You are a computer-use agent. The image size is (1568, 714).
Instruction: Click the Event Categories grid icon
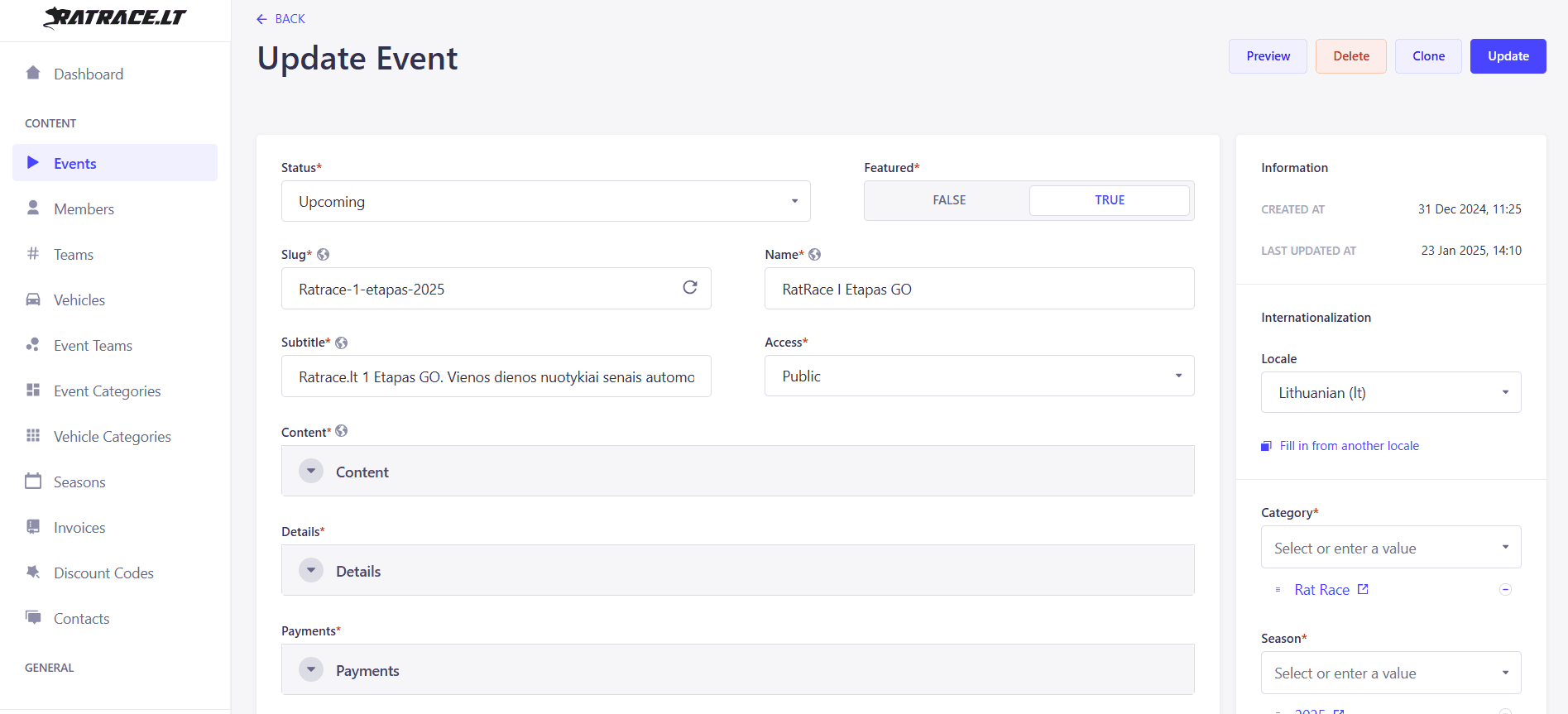point(33,390)
